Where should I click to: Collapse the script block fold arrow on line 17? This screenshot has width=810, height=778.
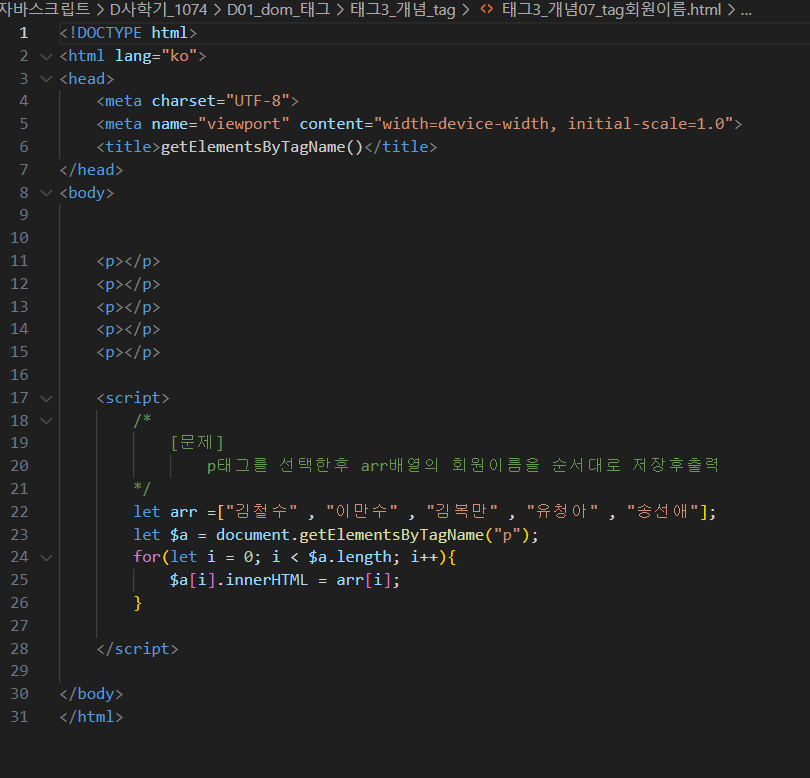tap(46, 398)
